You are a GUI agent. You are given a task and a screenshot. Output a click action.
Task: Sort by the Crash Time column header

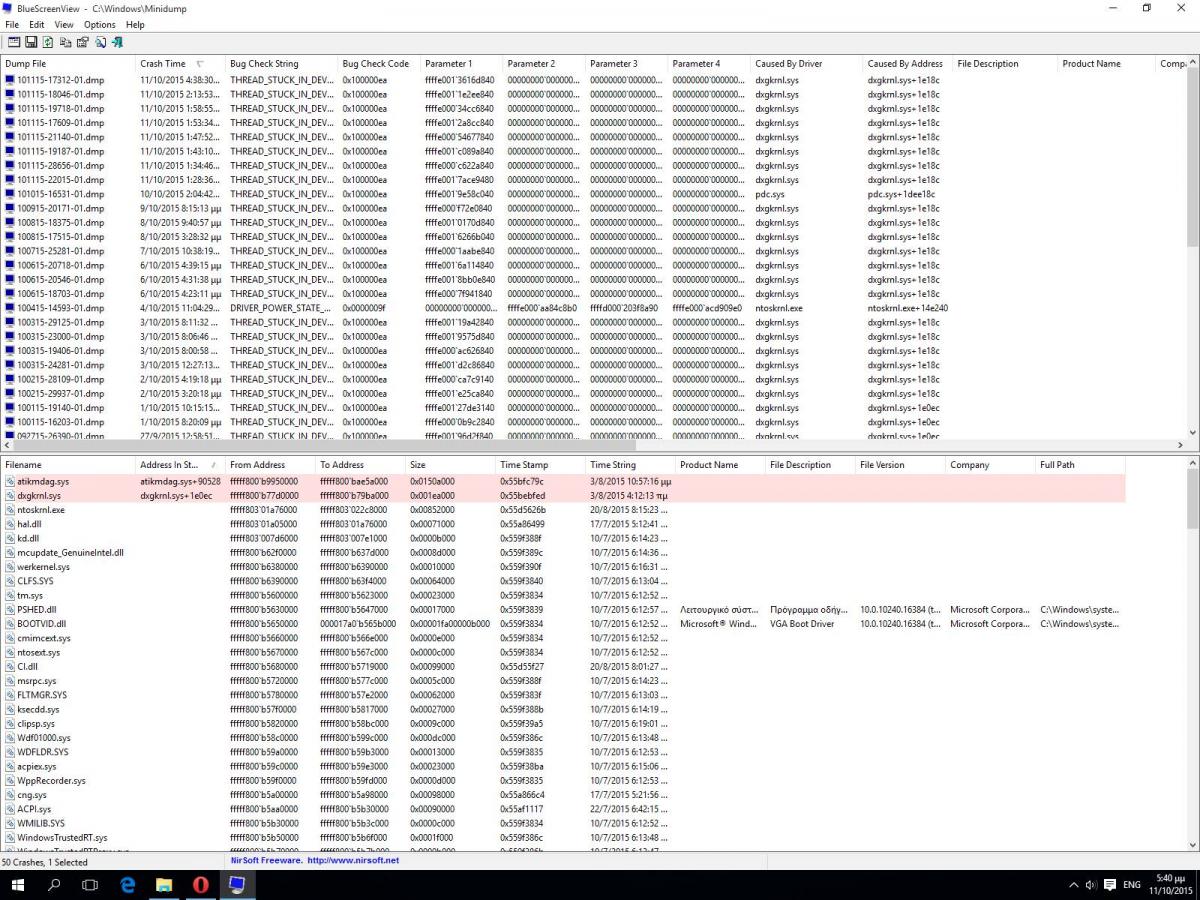tap(180, 63)
